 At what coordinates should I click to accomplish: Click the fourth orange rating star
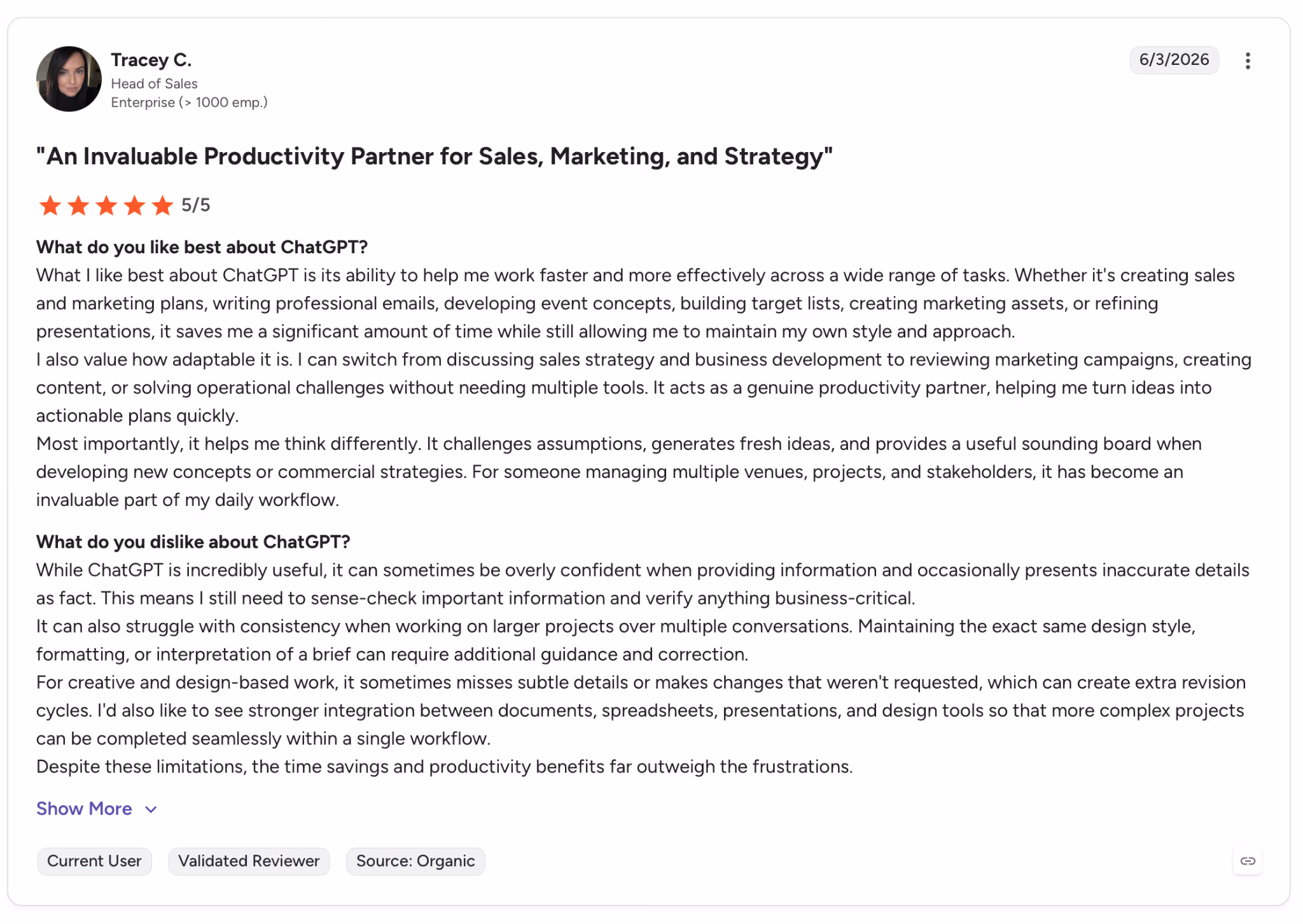(134, 206)
